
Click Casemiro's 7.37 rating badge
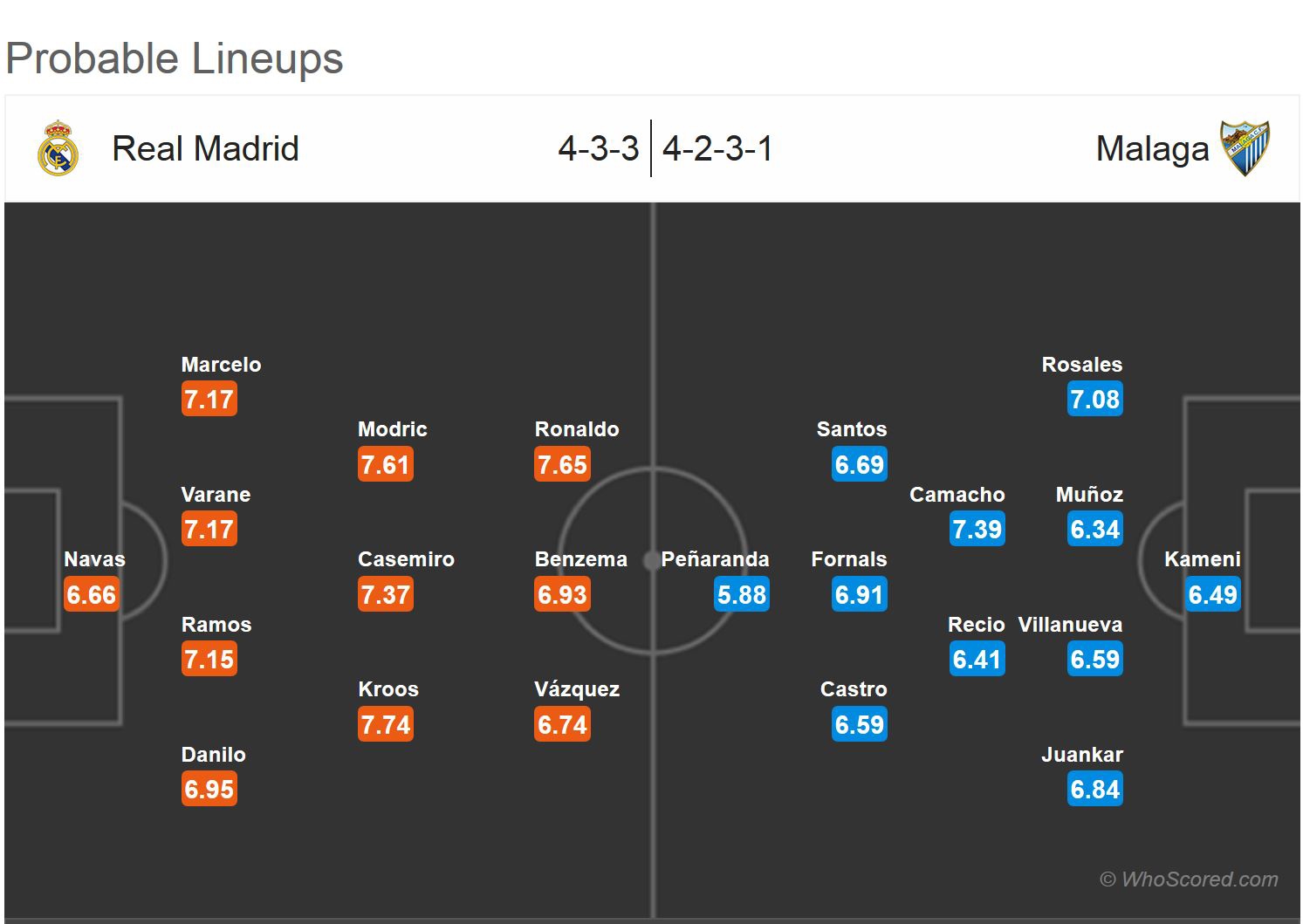pos(385,595)
